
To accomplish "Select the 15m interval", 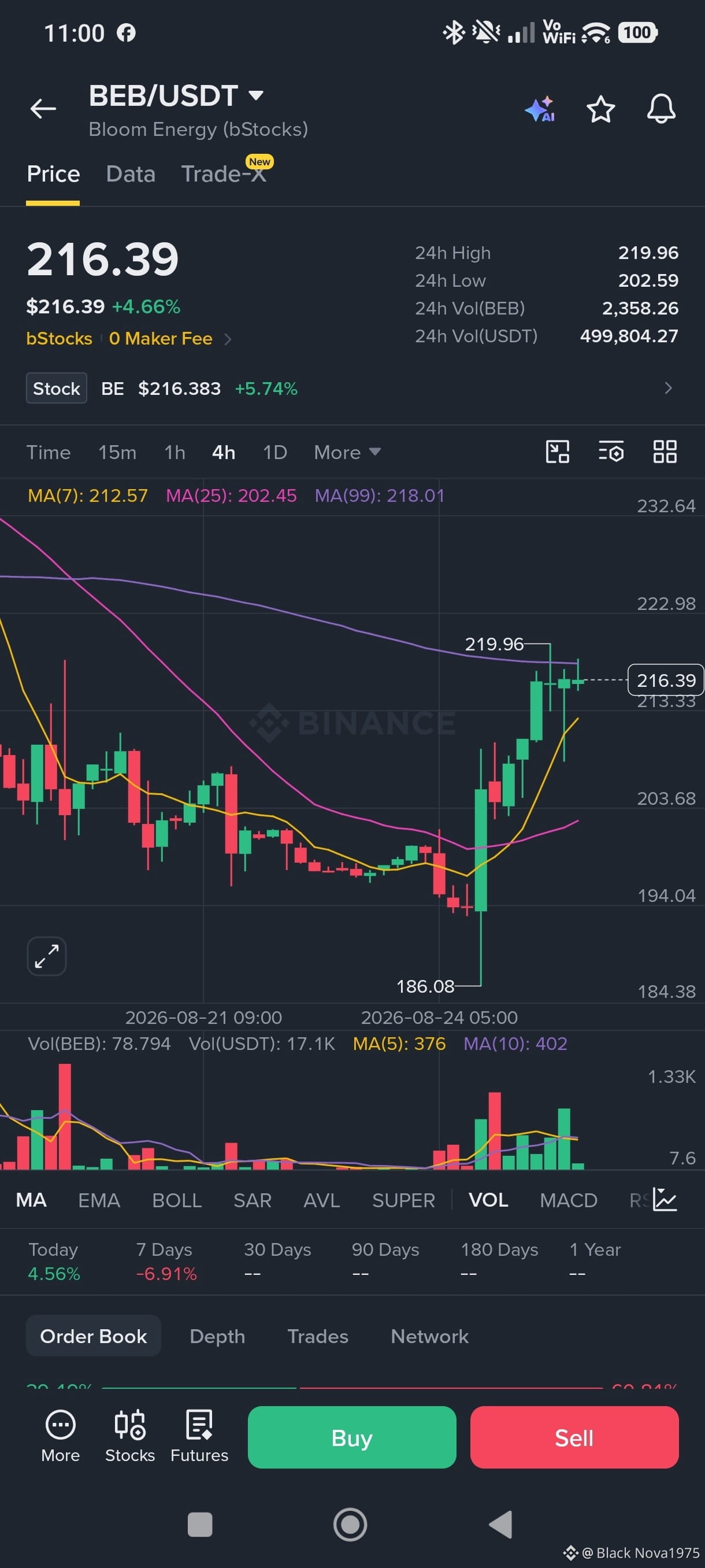I will point(117,452).
